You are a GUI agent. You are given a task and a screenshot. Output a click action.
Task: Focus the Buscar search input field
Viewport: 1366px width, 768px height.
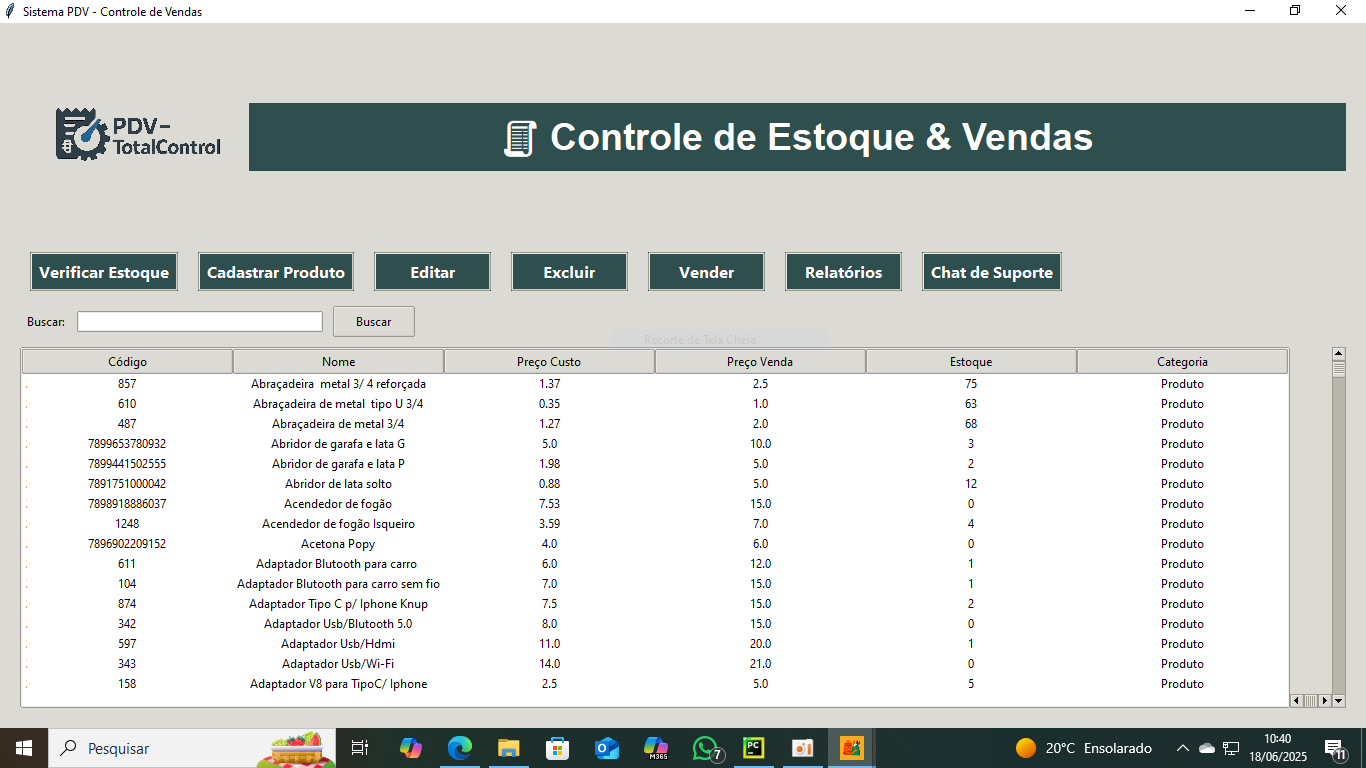[200, 322]
